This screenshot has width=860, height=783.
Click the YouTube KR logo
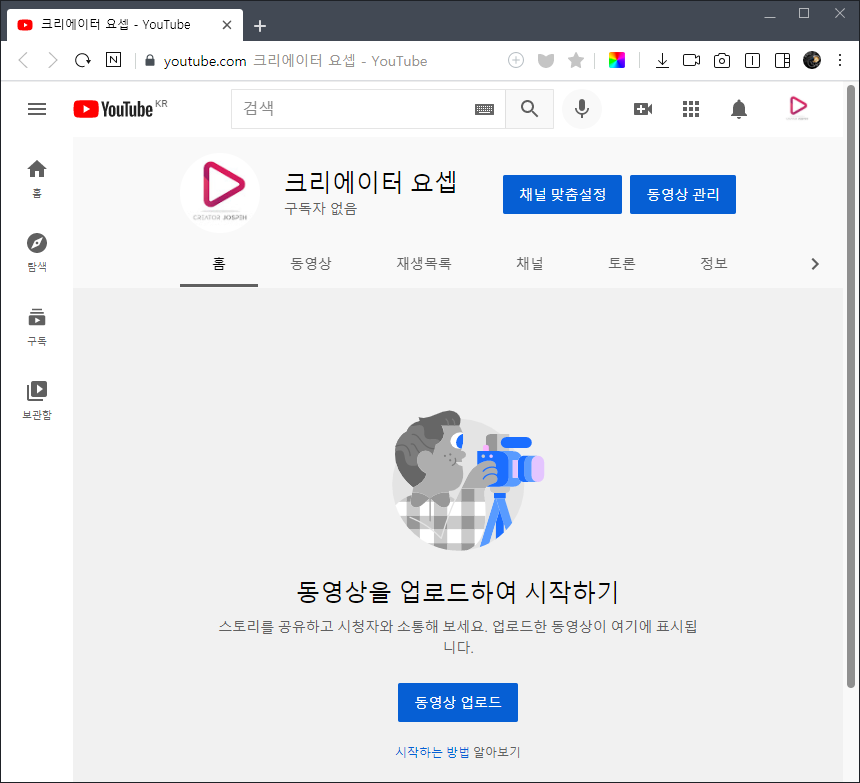(x=120, y=109)
